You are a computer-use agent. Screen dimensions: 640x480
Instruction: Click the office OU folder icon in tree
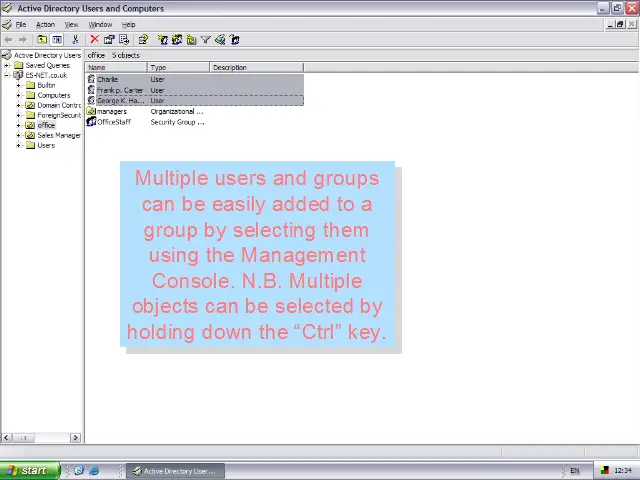pos(30,125)
